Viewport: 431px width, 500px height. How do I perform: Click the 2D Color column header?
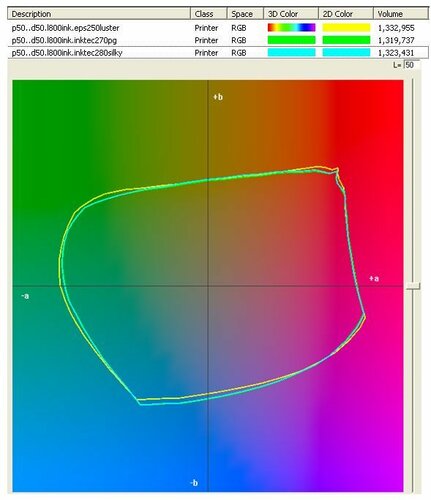click(346, 14)
